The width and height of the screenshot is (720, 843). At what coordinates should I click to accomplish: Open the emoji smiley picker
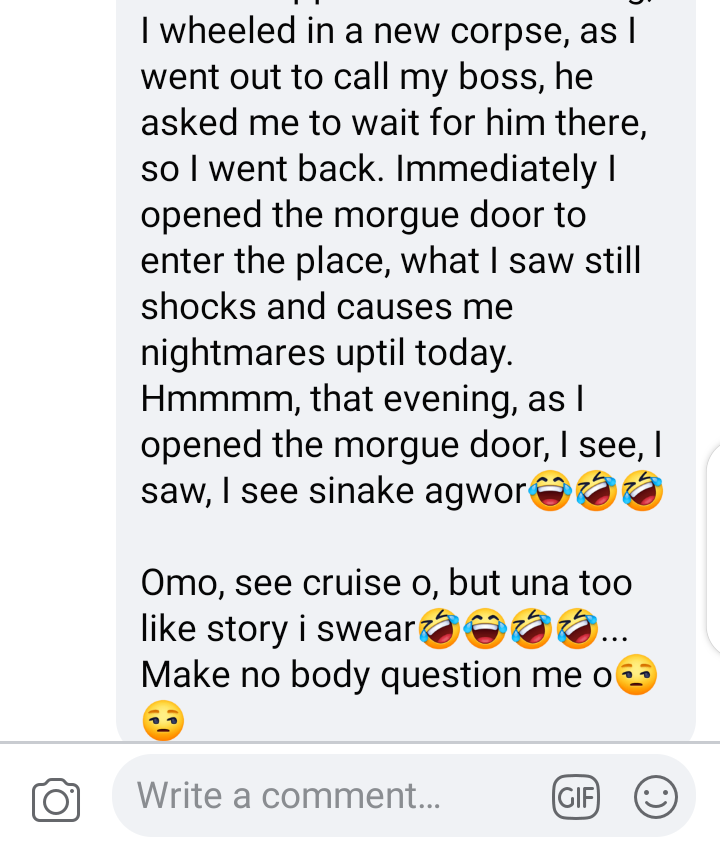655,797
